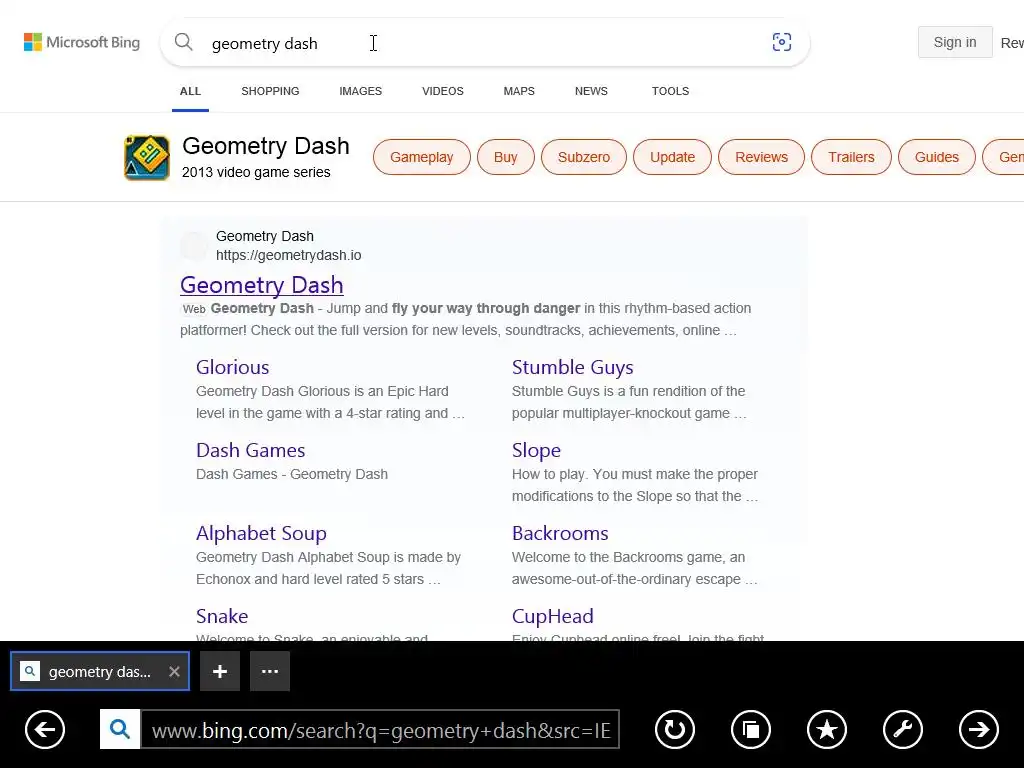Open the Geometry Dash main result link
The height and width of the screenshot is (768, 1024).
pyautogui.click(x=262, y=285)
